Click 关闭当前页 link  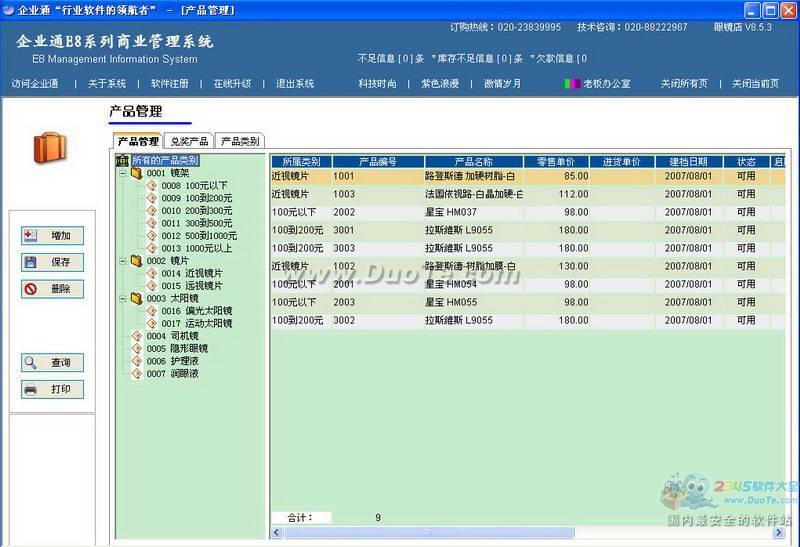click(756, 84)
